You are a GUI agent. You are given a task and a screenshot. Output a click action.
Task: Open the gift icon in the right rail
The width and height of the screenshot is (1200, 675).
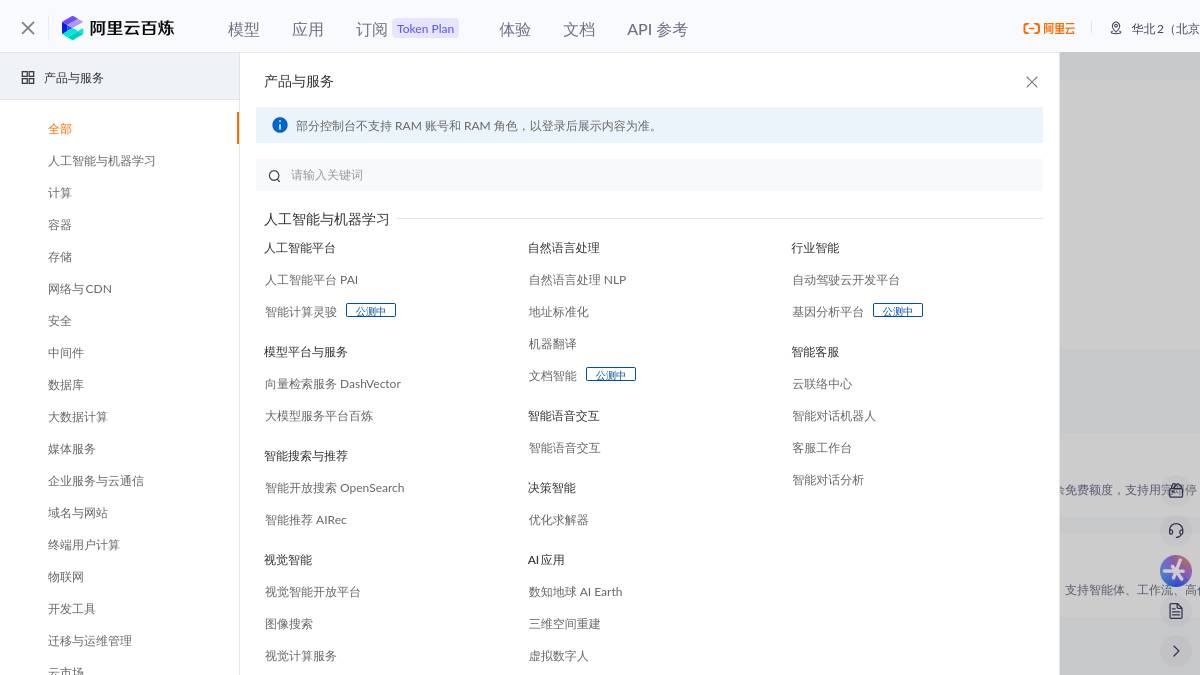1176,490
